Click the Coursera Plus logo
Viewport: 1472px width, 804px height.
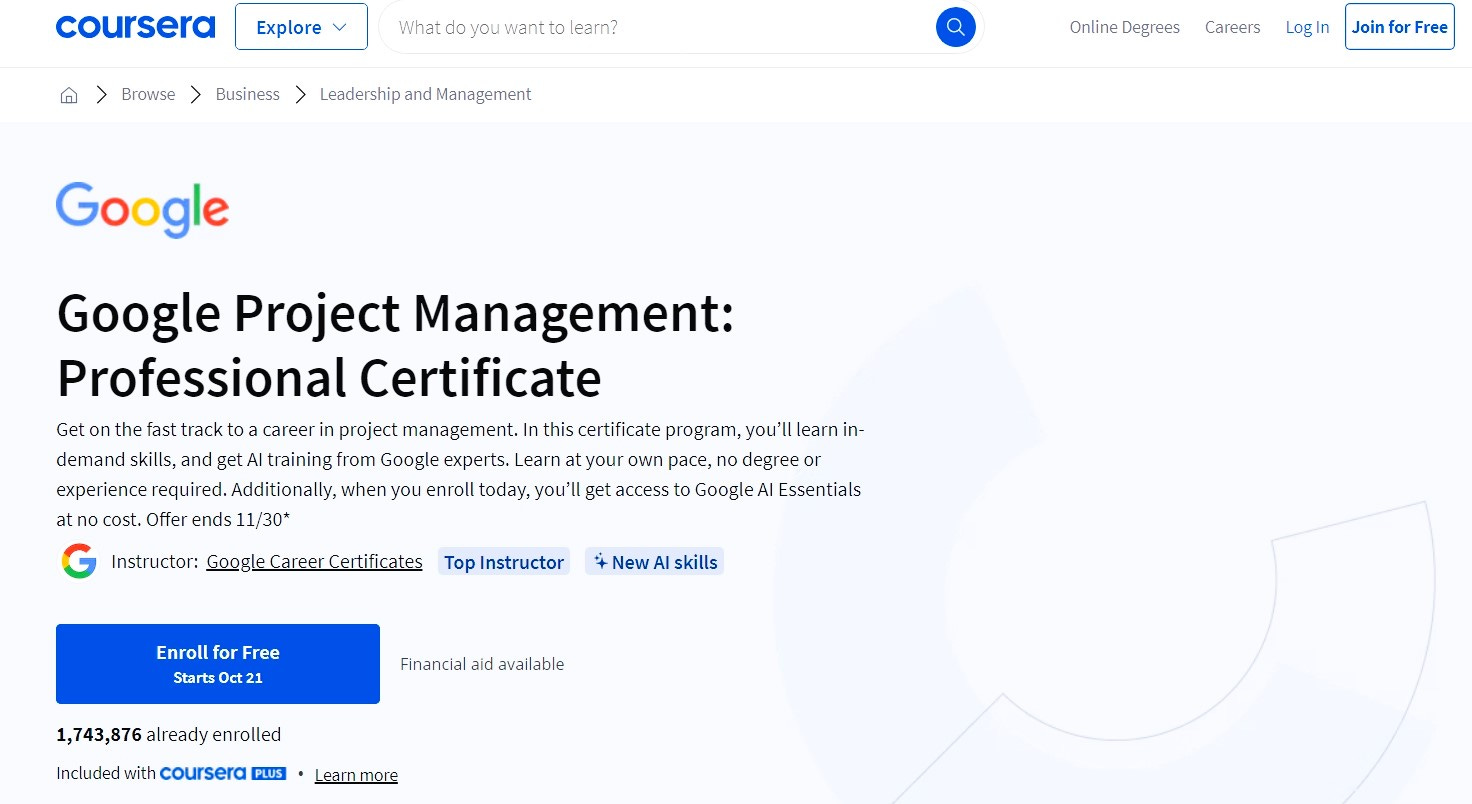pyautogui.click(x=222, y=773)
